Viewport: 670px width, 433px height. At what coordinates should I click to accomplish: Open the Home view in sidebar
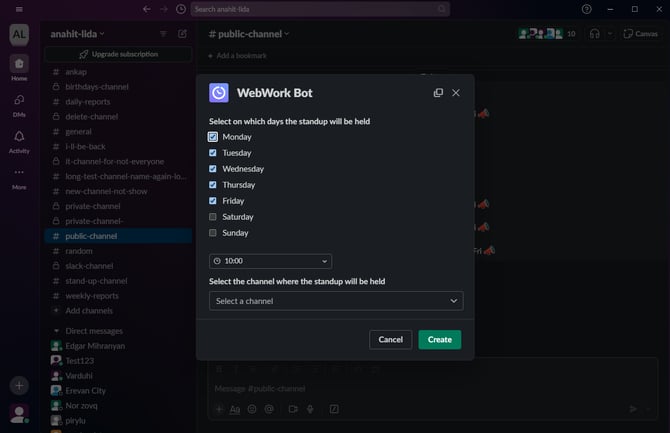pyautogui.click(x=19, y=66)
